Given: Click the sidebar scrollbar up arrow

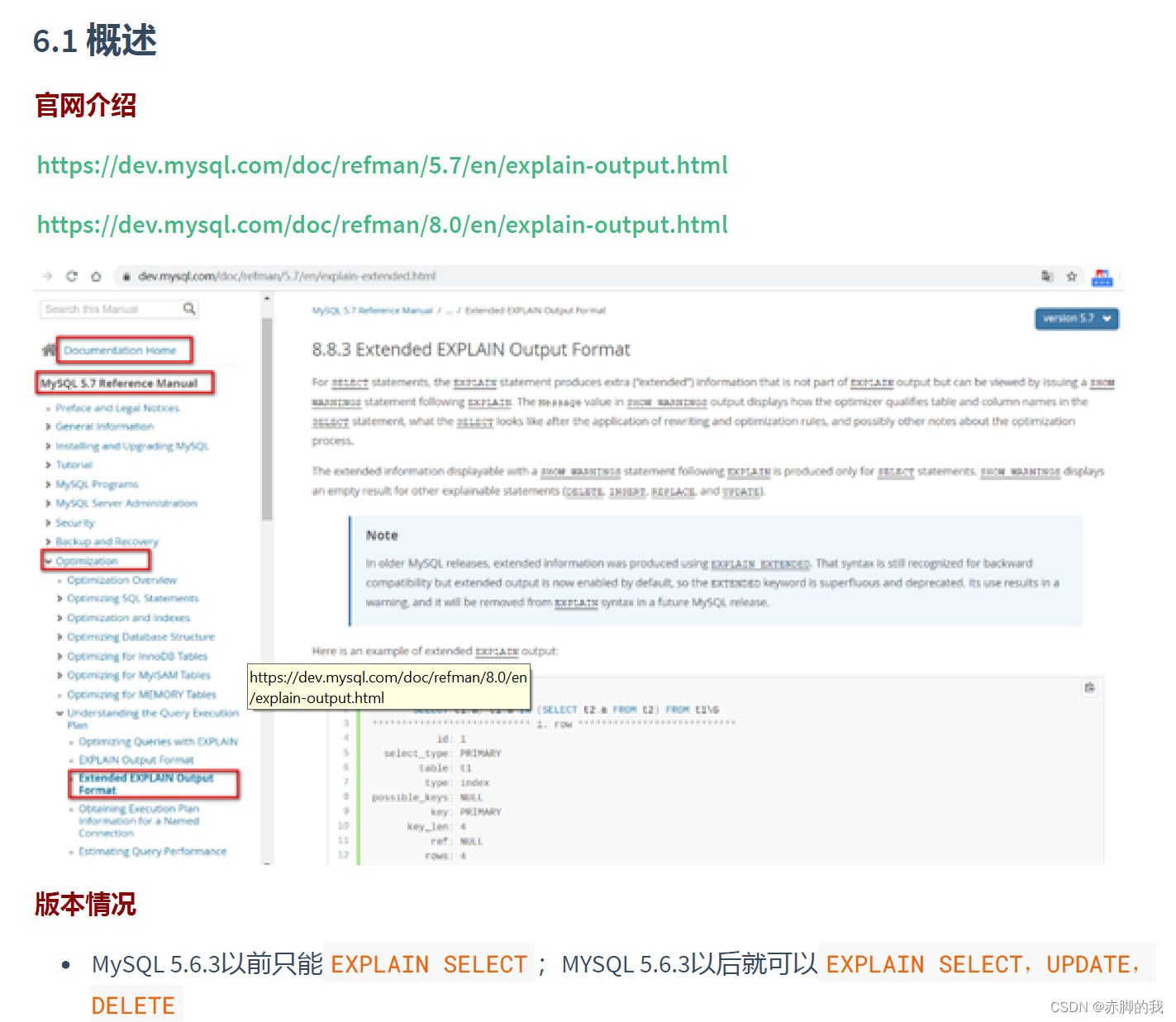Looking at the screenshot, I should tap(267, 298).
